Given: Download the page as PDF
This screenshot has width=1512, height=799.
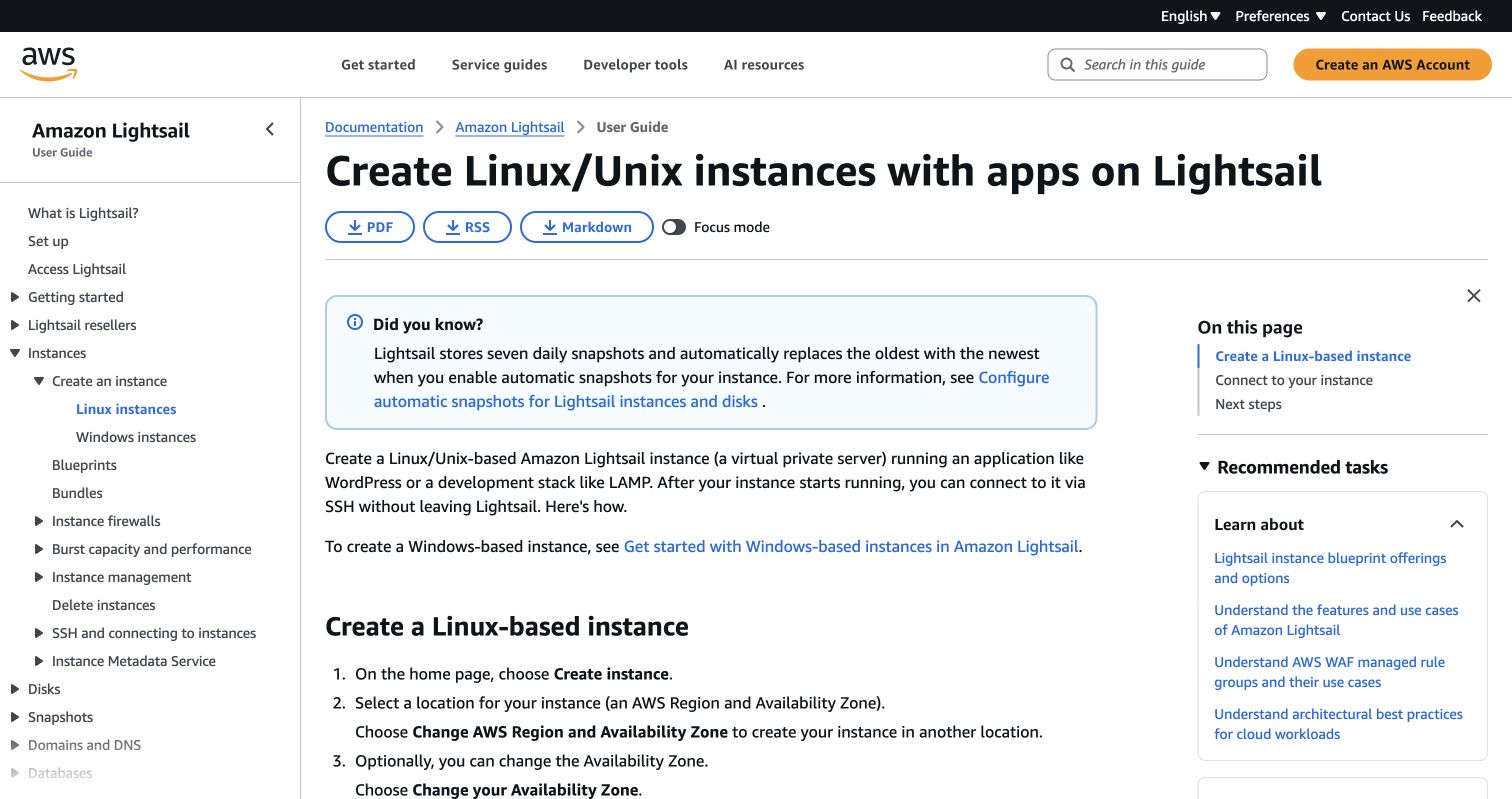Looking at the screenshot, I should 369,227.
